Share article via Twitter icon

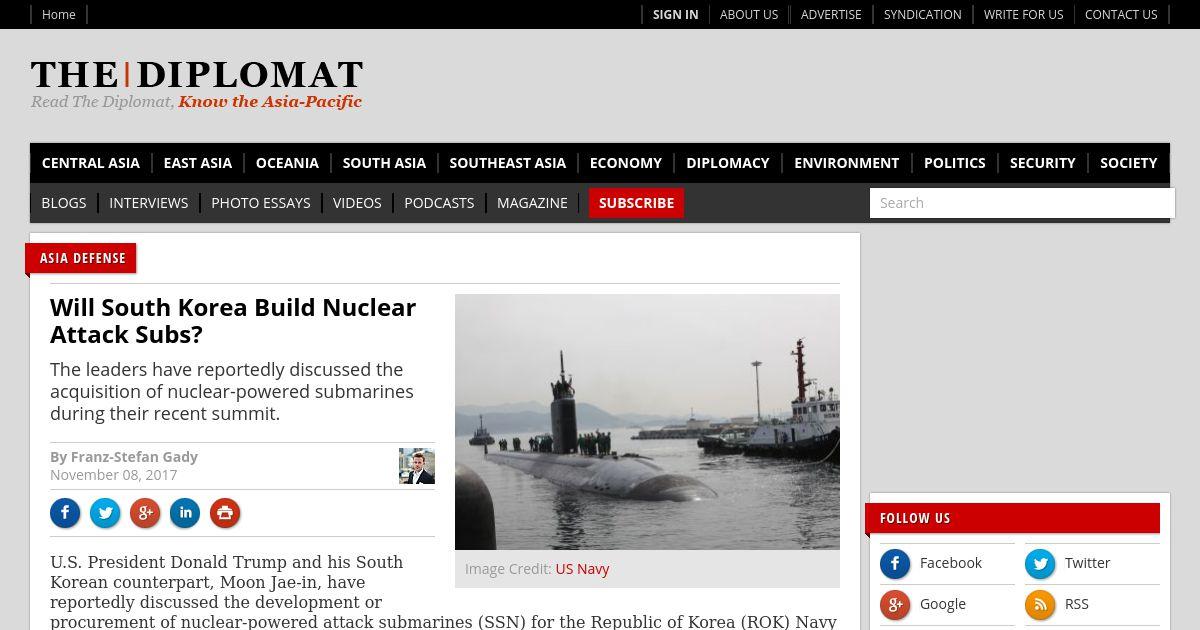(x=105, y=514)
